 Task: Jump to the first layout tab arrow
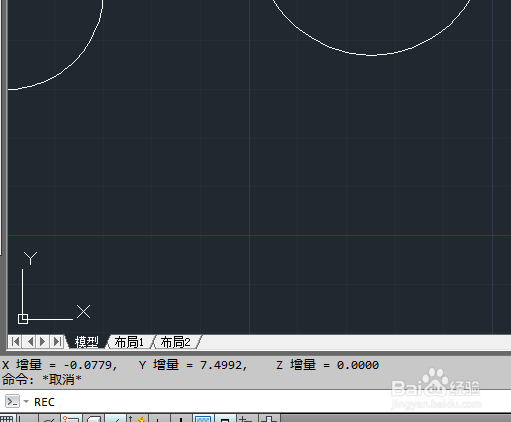[x=15, y=342]
